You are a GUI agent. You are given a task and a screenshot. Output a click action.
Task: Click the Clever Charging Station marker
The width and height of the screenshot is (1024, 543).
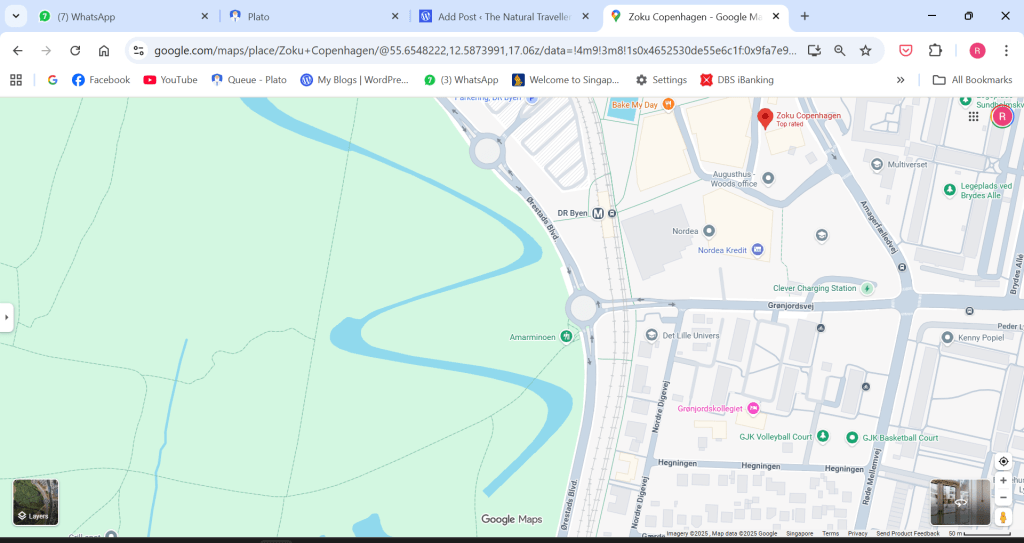coord(868,288)
